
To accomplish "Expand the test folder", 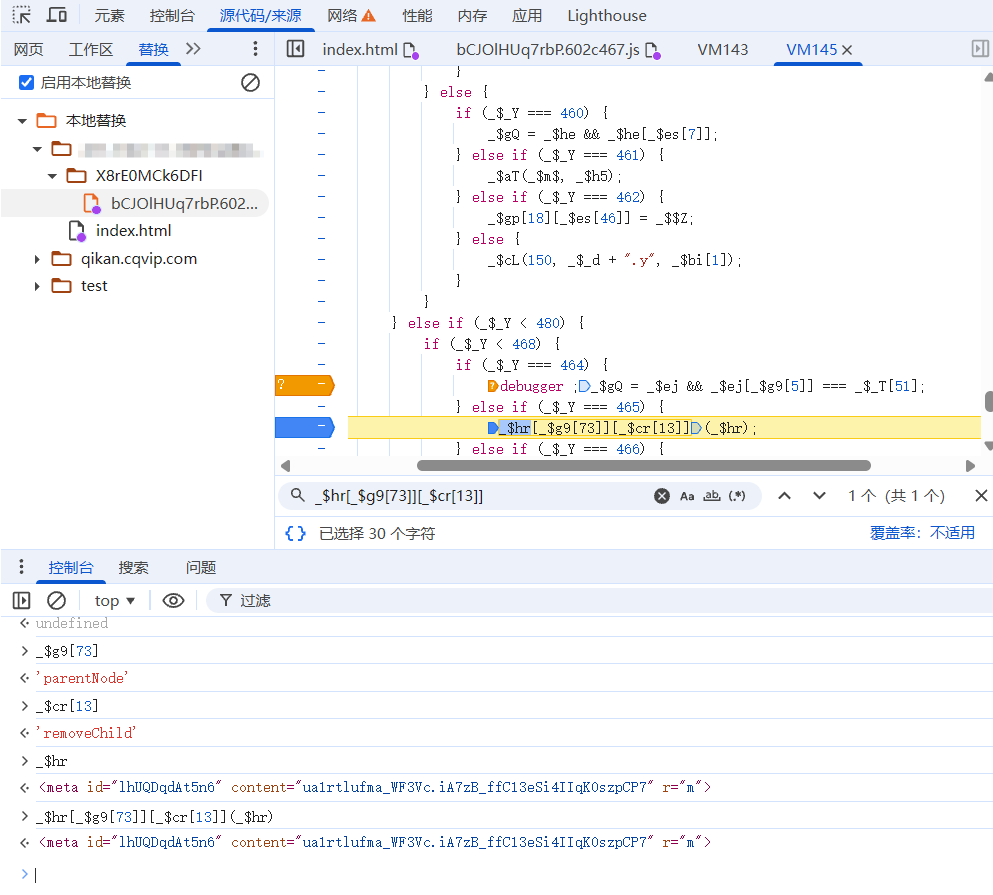I will [38, 286].
